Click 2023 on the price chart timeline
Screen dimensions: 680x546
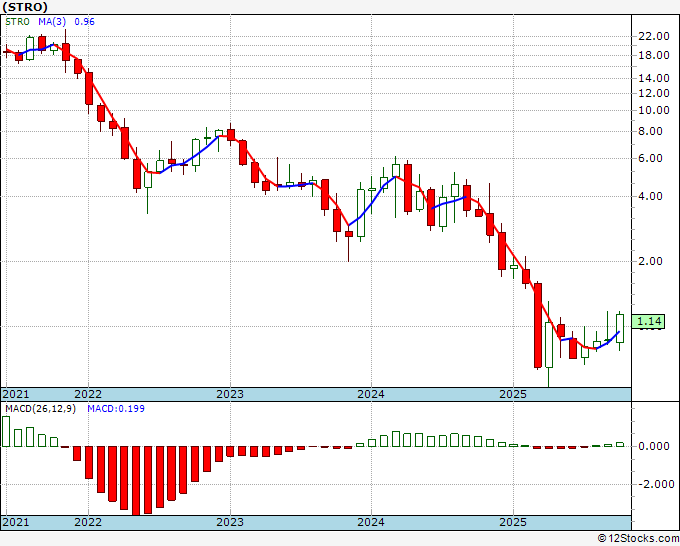pos(230,394)
